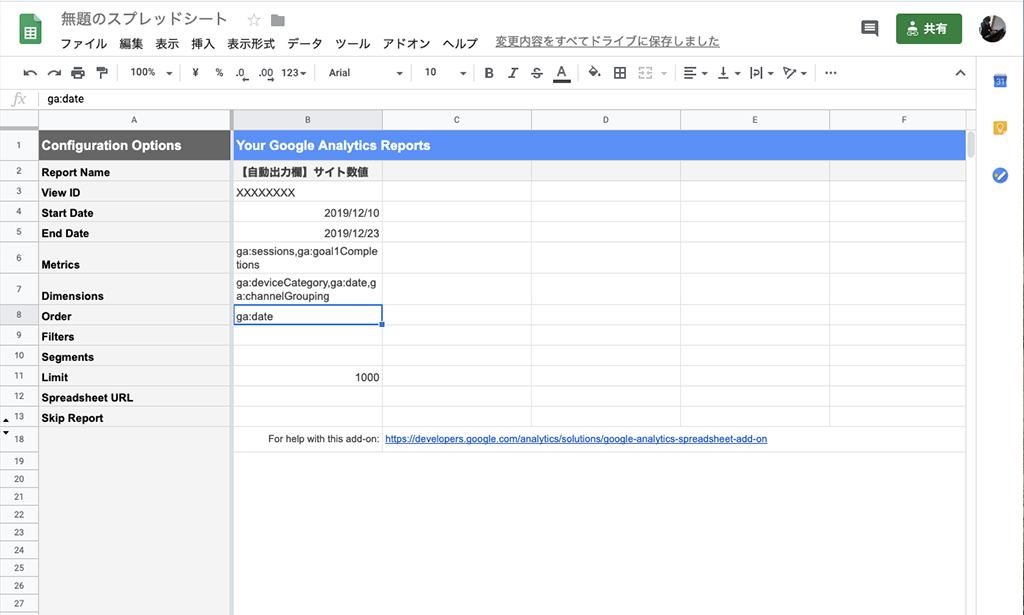This screenshot has width=1024, height=615.
Task: Open the horizontal align dropdown
Action: [x=695, y=73]
